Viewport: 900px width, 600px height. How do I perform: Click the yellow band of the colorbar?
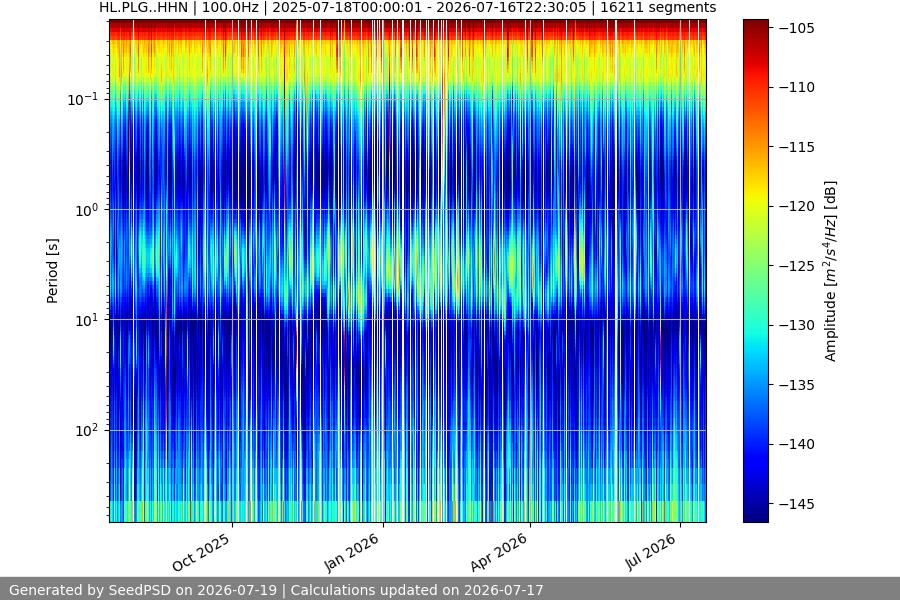tap(755, 195)
